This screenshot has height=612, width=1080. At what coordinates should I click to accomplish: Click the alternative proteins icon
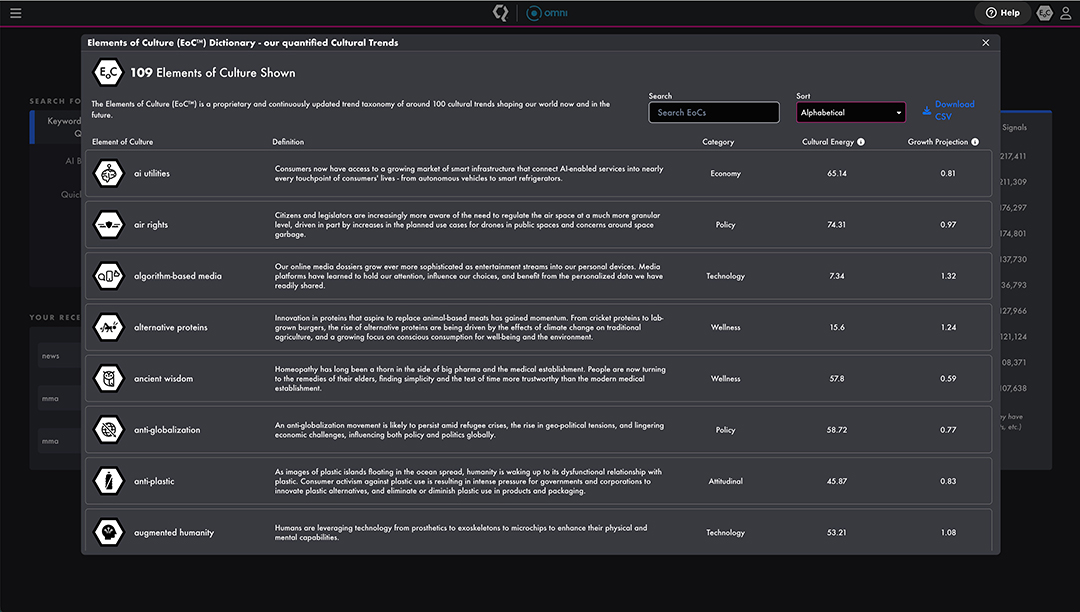click(108, 327)
